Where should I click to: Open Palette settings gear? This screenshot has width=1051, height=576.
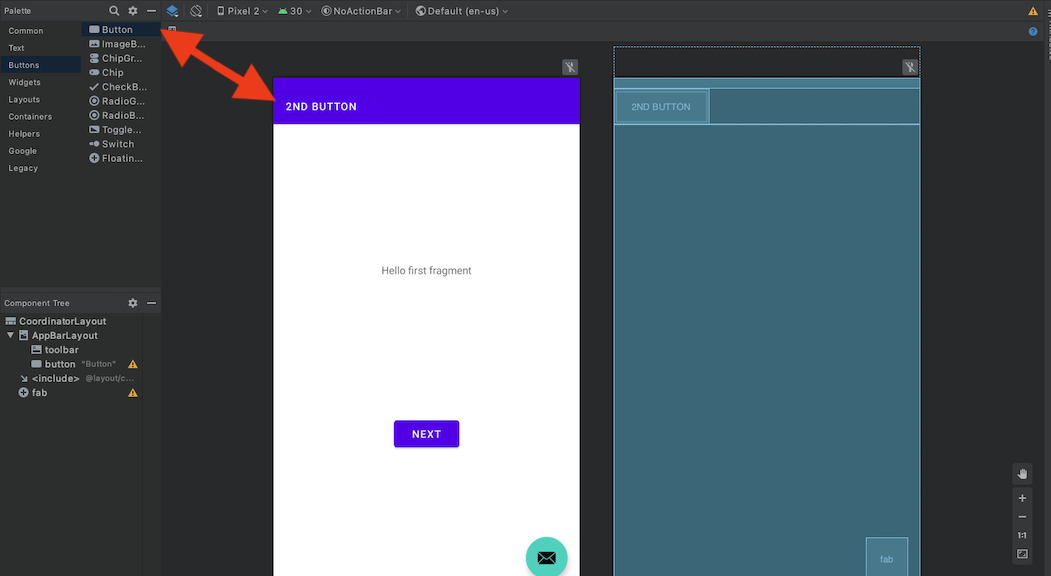133,11
